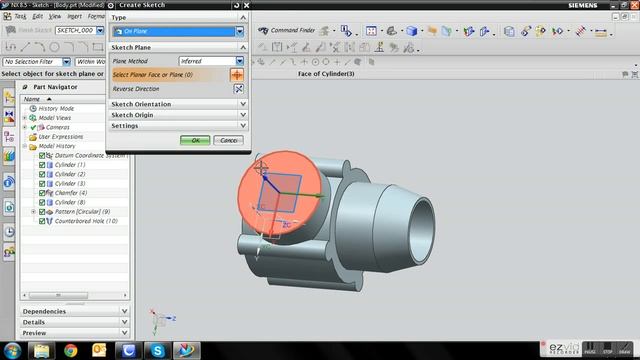Open the No Selection Filter dropdown
Image resolution: width=640 pixels, height=360 pixels.
point(66,62)
